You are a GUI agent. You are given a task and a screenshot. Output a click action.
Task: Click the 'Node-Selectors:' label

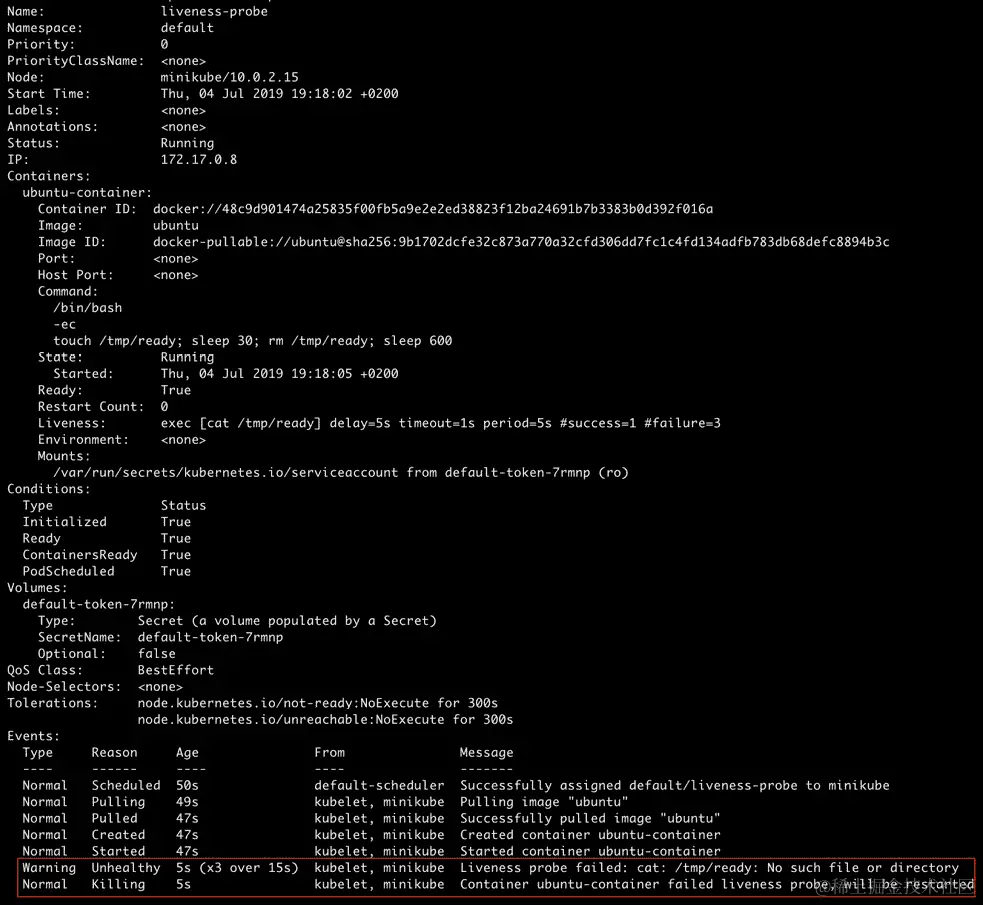(64, 686)
